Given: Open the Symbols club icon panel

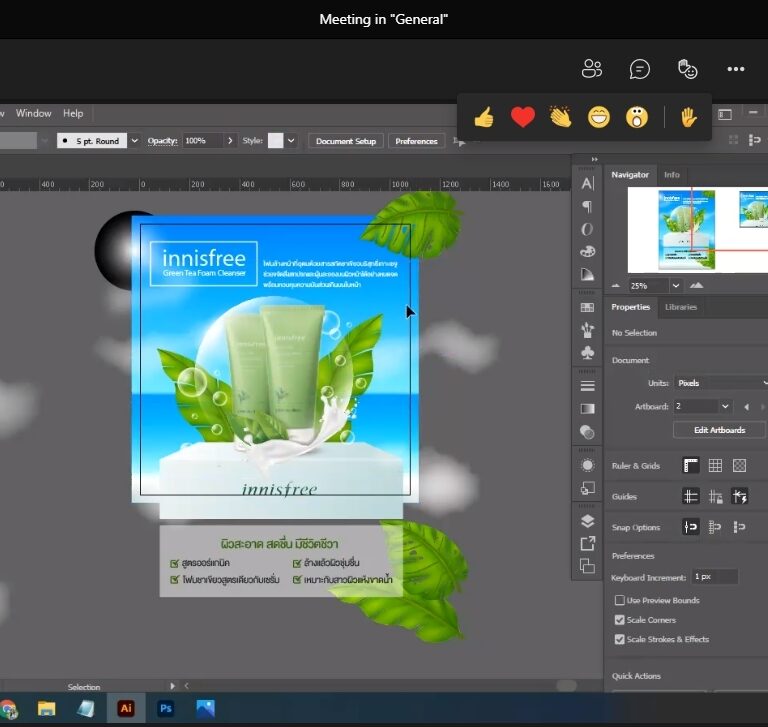Looking at the screenshot, I should pyautogui.click(x=587, y=353).
